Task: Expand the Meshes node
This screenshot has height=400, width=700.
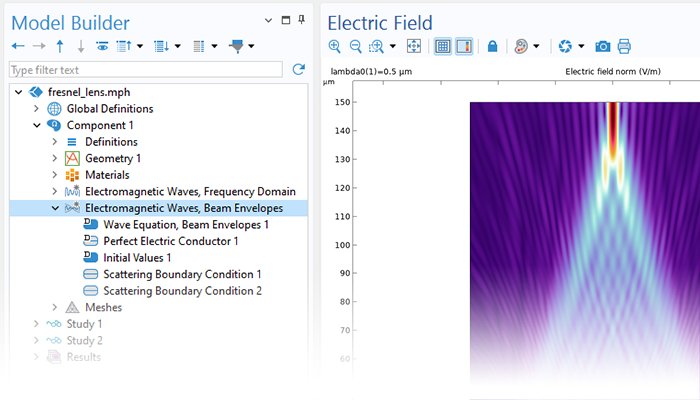Action: [x=54, y=307]
